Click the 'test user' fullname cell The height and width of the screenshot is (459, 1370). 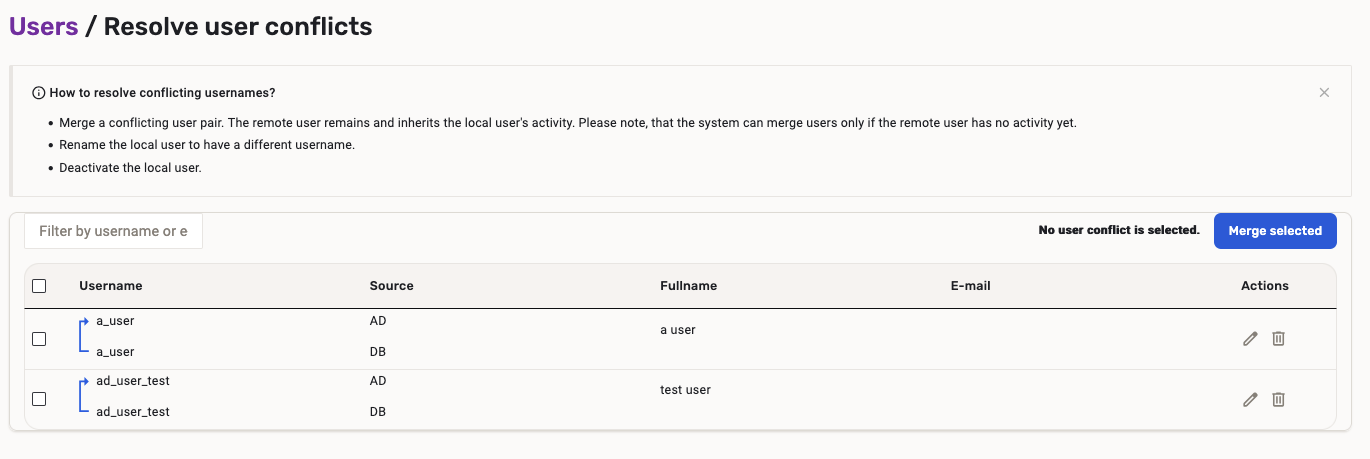point(685,390)
